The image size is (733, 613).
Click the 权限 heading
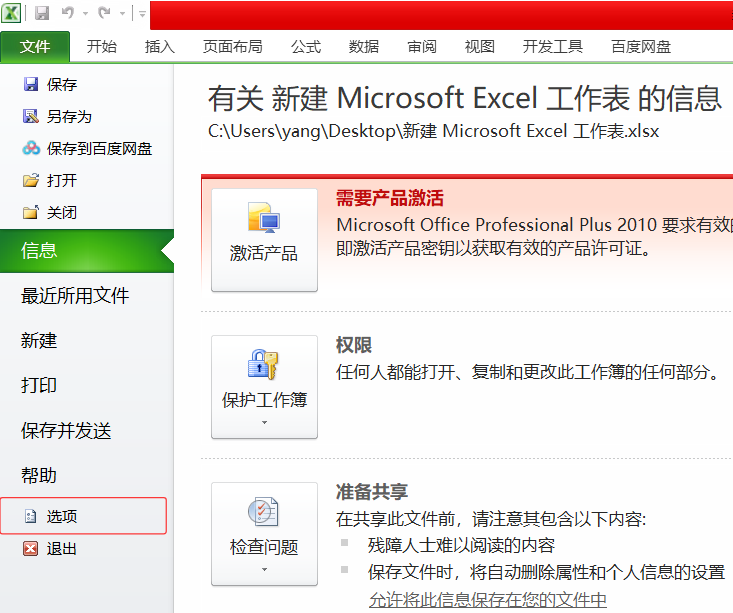(354, 345)
